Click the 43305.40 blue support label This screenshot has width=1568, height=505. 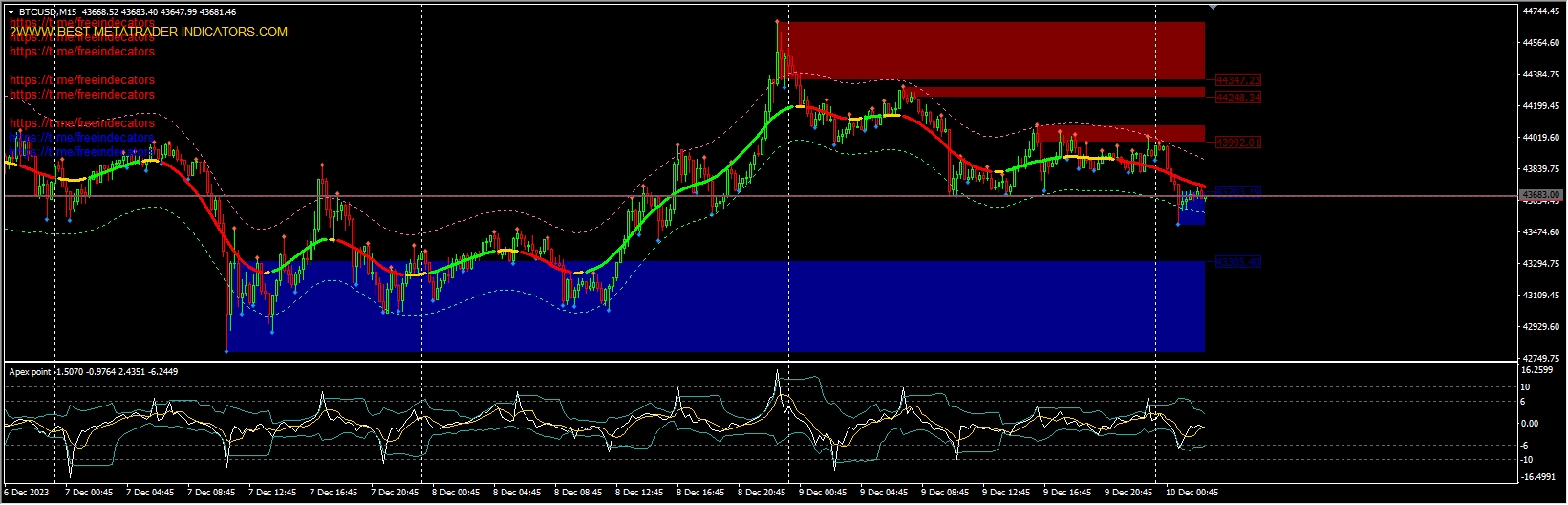[x=1237, y=262]
